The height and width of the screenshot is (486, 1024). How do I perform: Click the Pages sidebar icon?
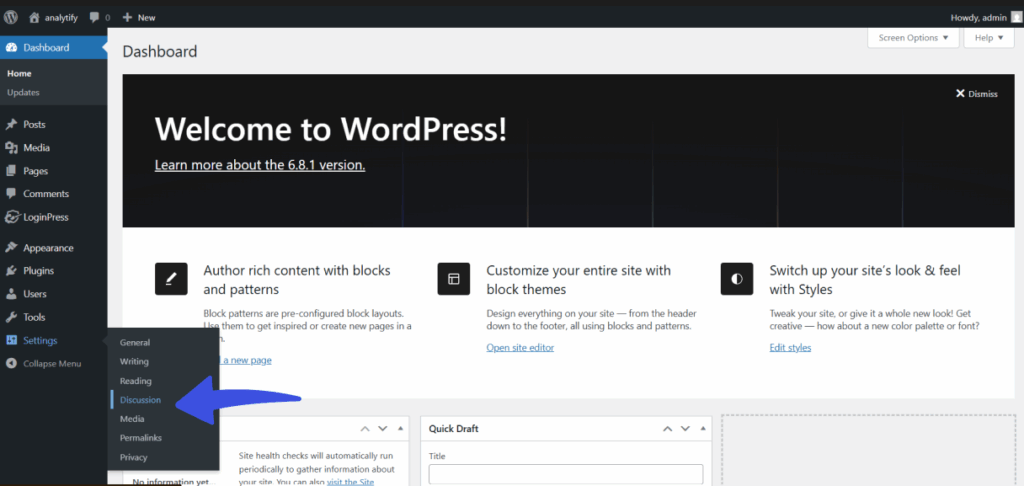[x=11, y=171]
